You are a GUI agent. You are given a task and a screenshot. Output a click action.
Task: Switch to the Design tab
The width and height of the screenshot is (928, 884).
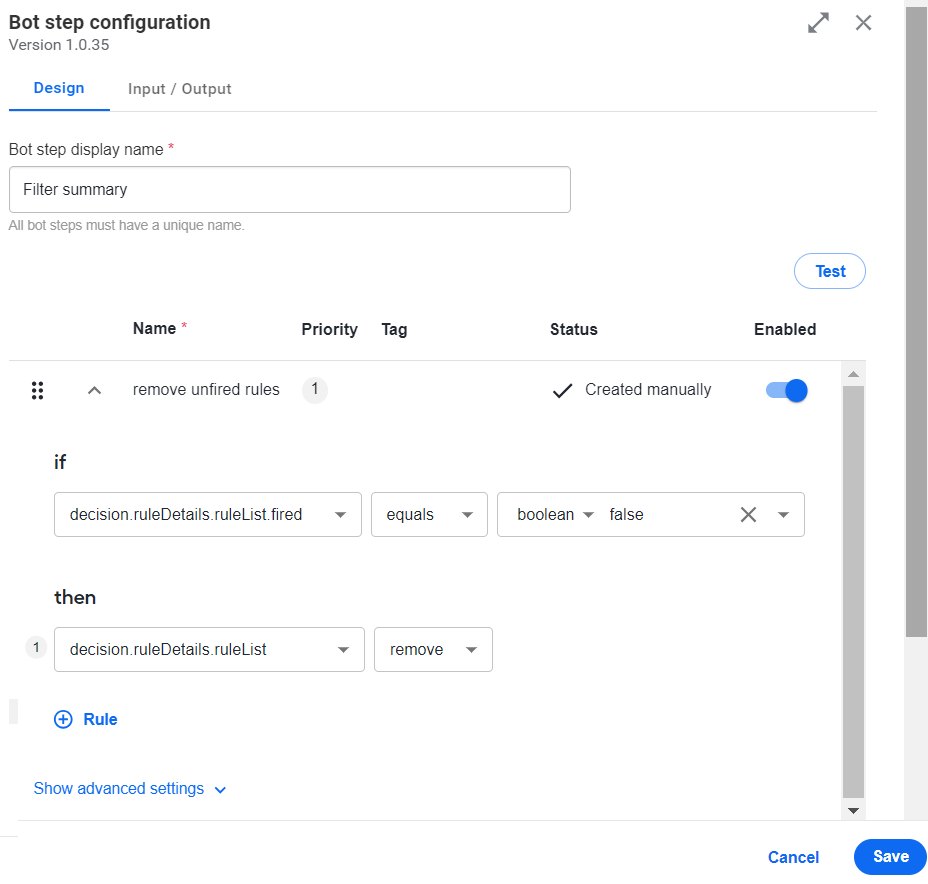pos(59,88)
